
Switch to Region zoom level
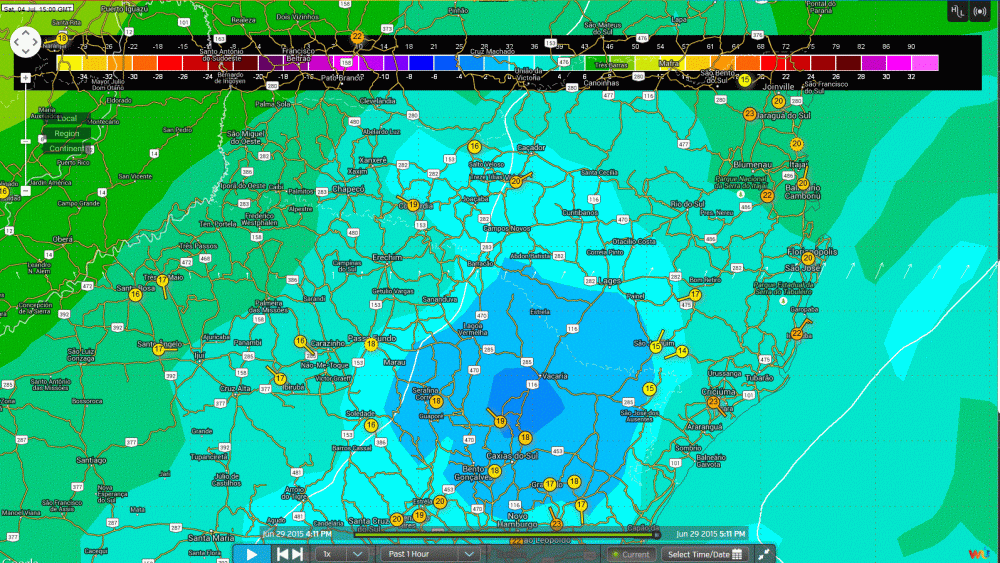[67, 133]
